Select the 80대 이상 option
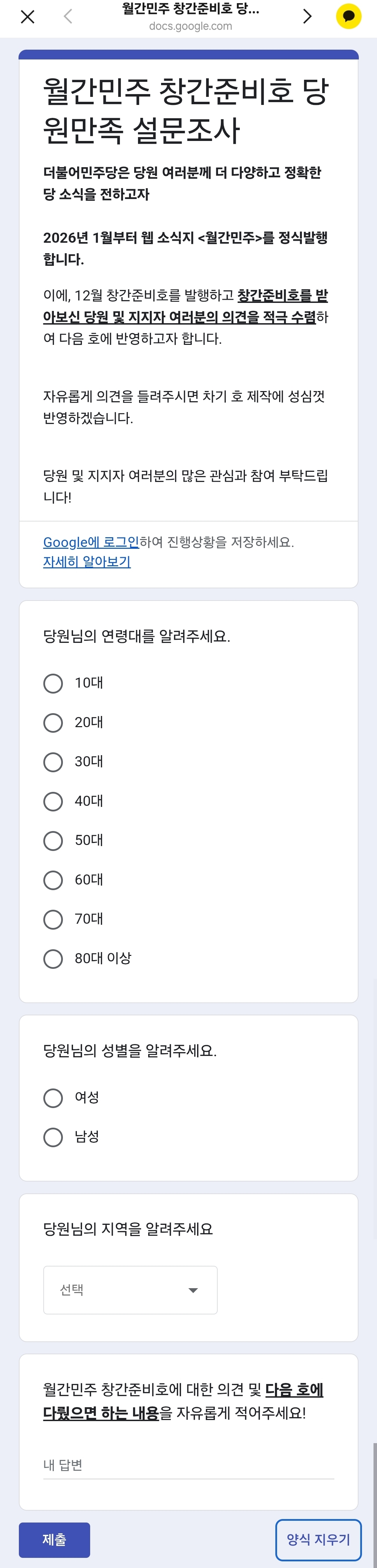Screen dimensions: 377x1568 [x=53, y=959]
